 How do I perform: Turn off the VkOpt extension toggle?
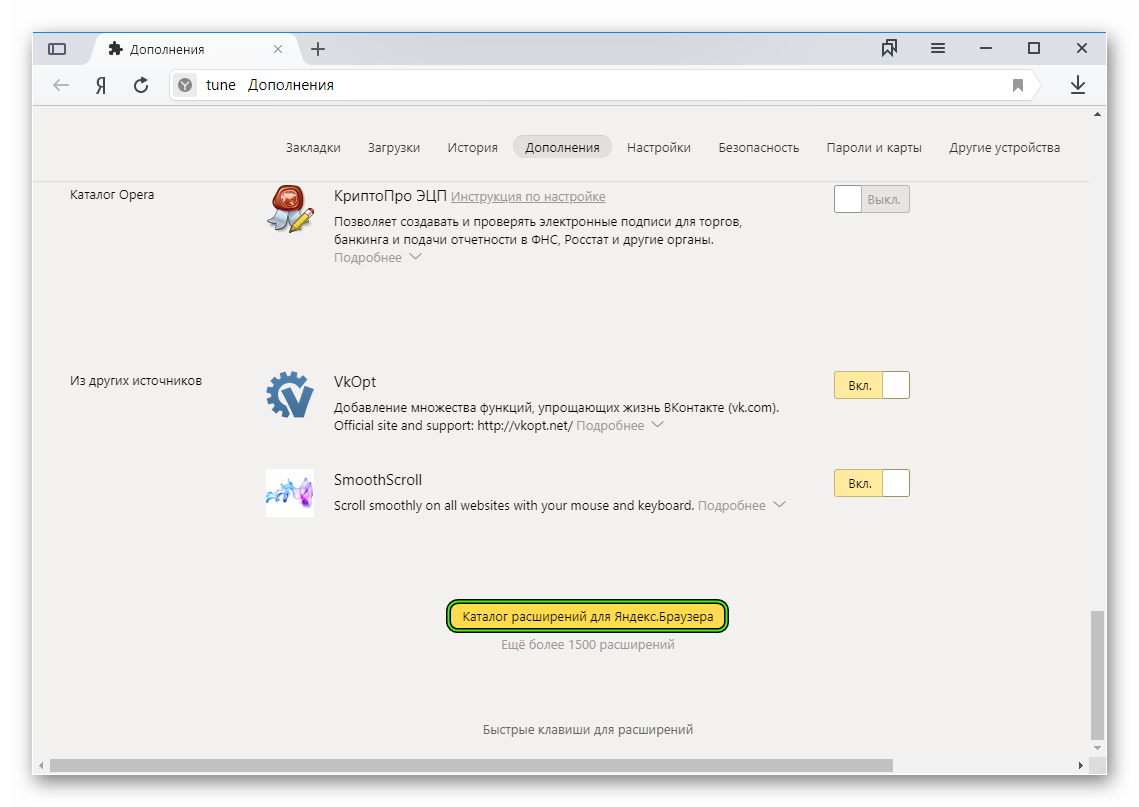coord(871,385)
